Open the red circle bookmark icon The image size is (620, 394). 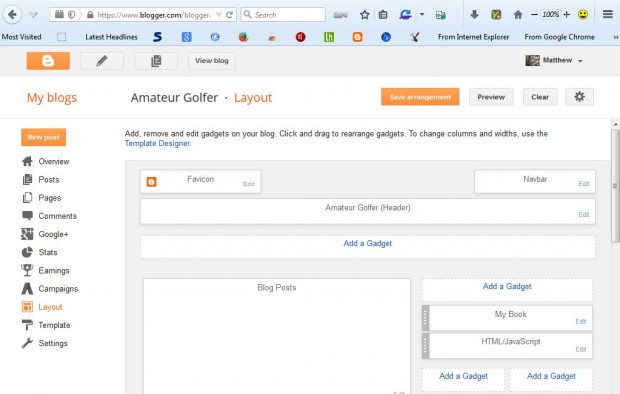tap(301, 37)
